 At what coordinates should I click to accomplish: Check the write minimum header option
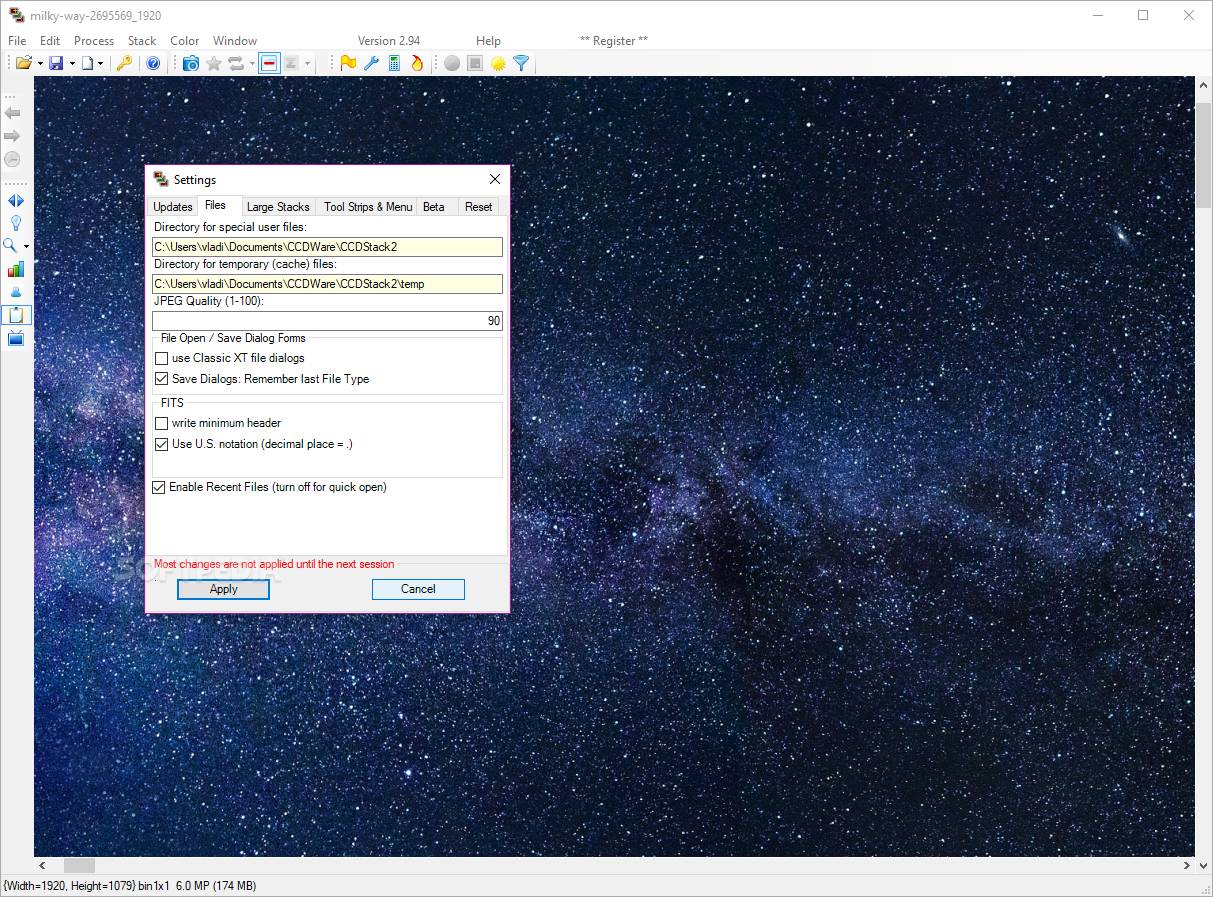(161, 423)
